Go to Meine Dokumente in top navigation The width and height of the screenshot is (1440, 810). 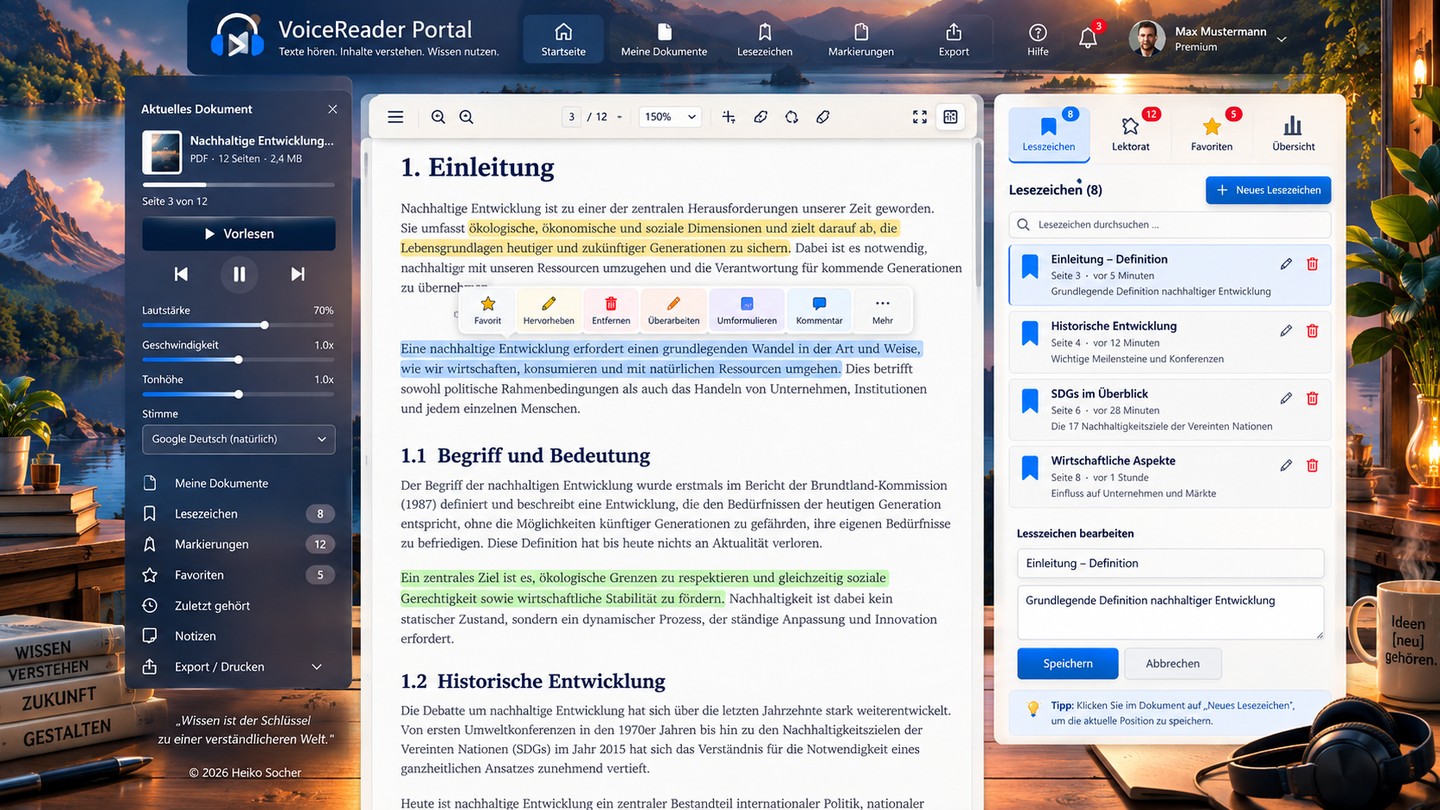[x=664, y=39]
